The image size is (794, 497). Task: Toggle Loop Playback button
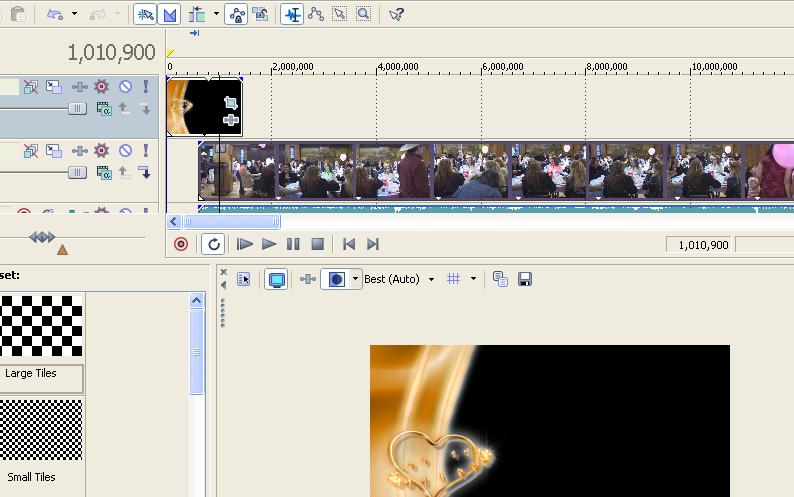tap(213, 244)
